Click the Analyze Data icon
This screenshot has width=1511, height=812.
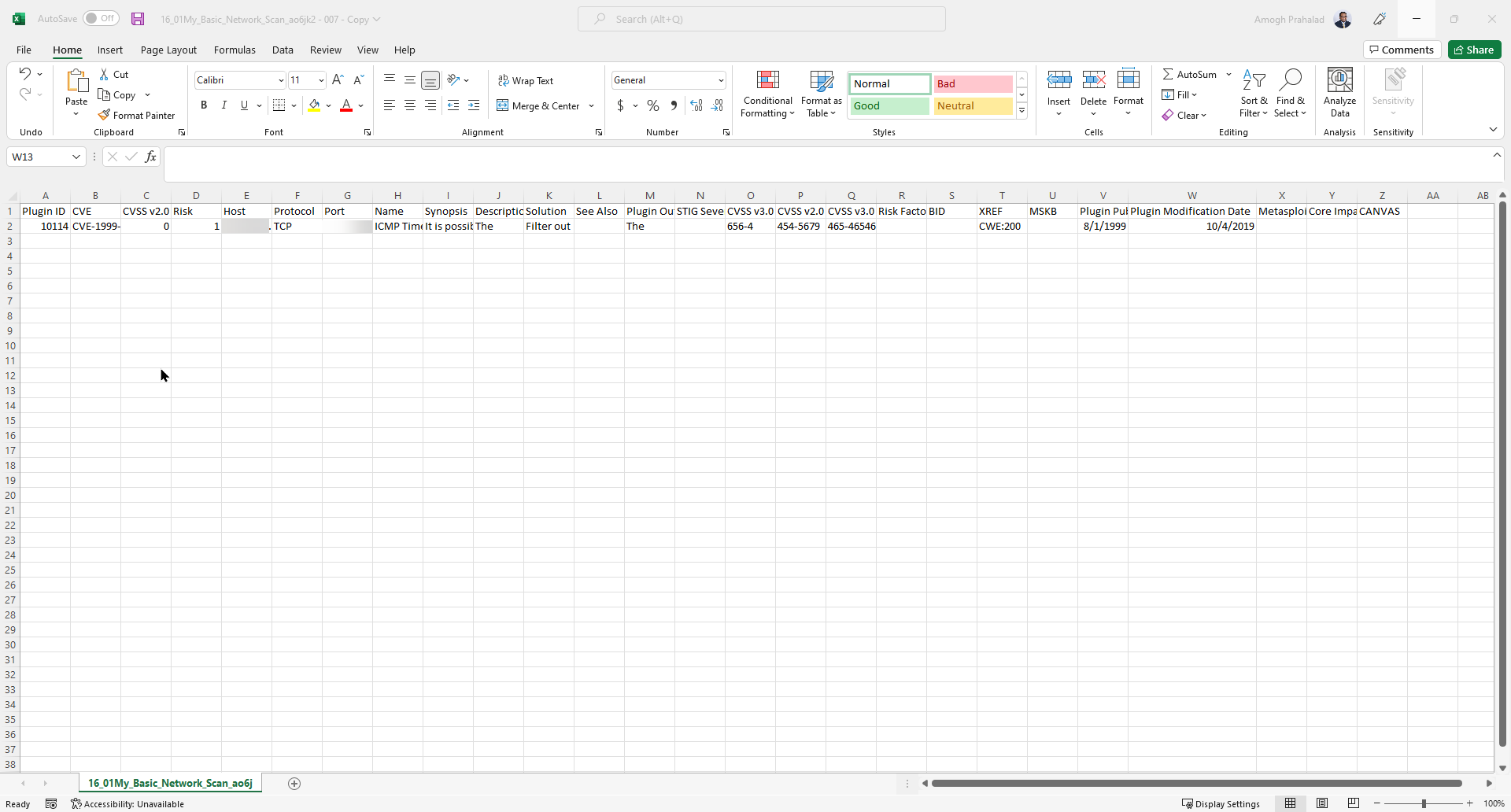click(x=1339, y=93)
